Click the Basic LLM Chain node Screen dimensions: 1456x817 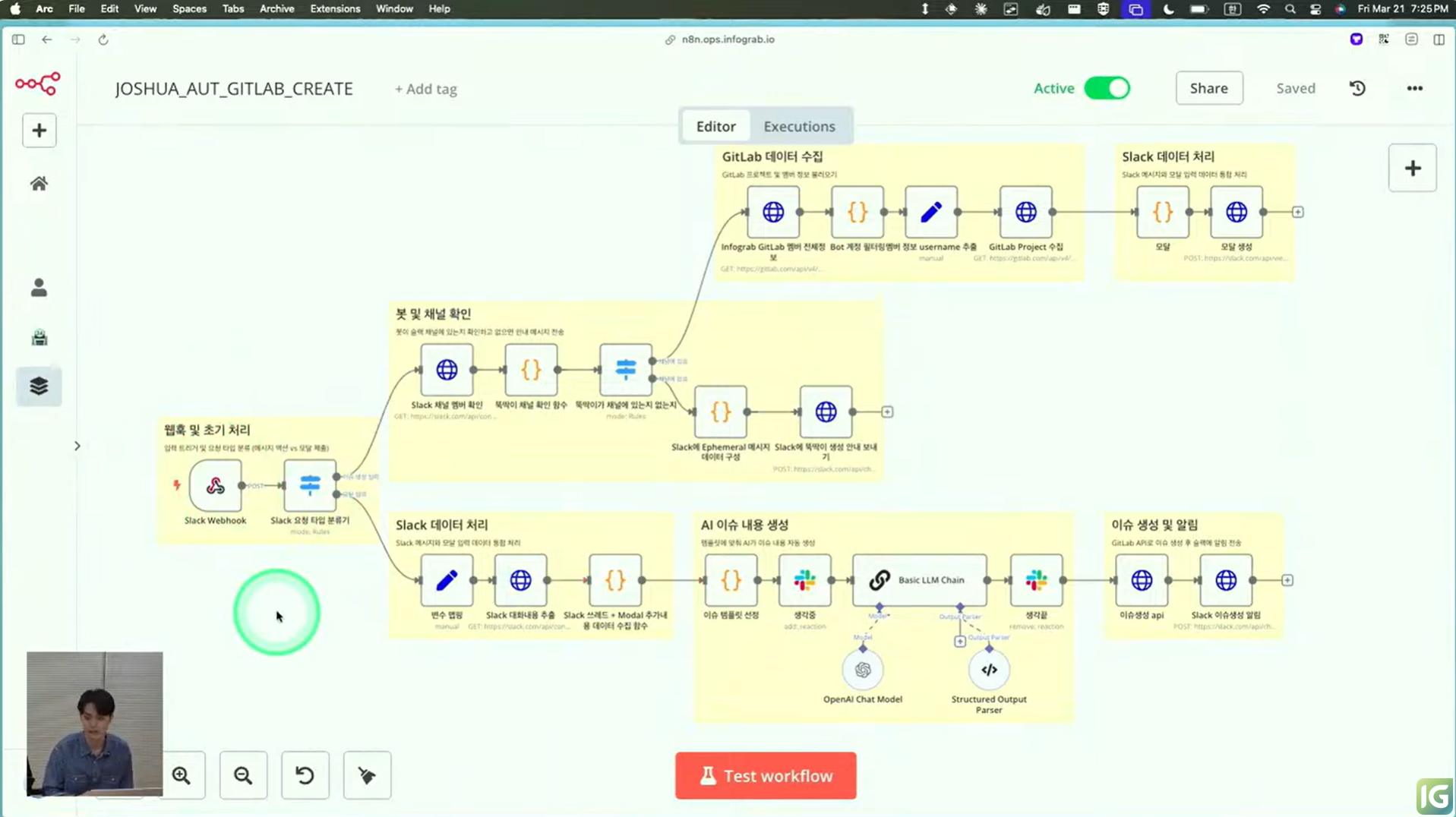click(x=919, y=580)
